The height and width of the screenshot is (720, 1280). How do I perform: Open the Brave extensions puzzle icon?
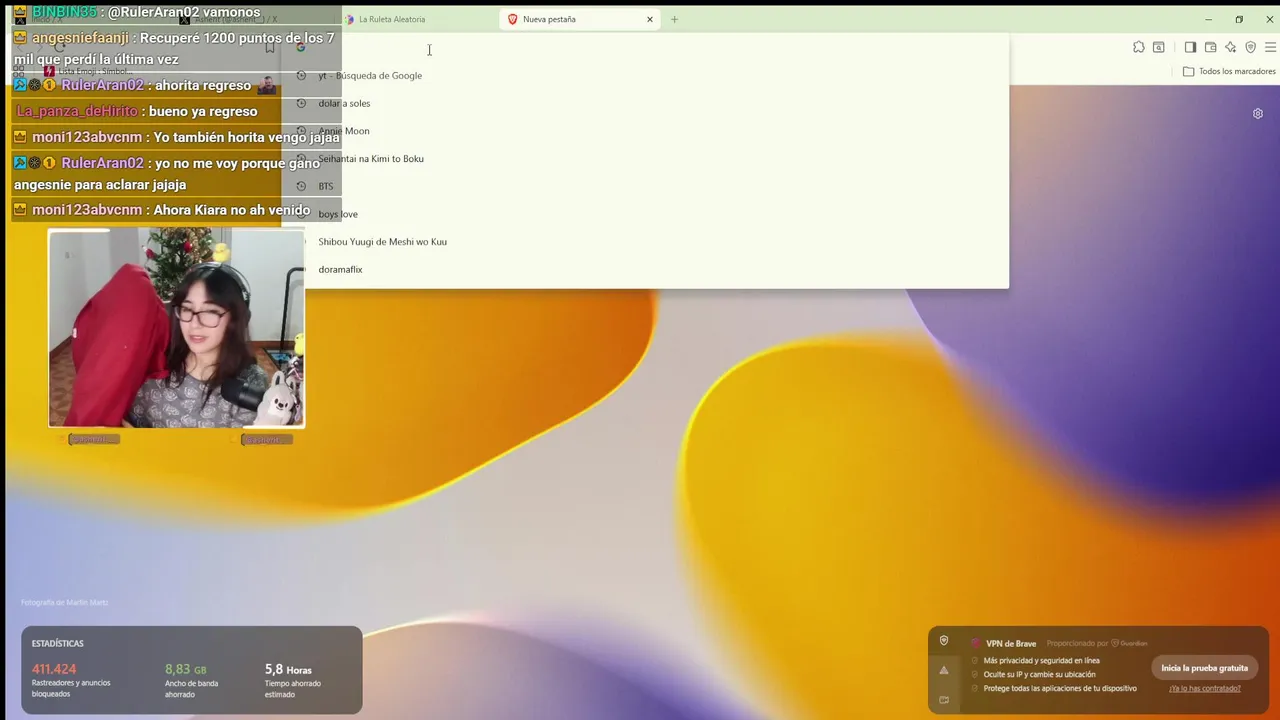tap(1138, 47)
